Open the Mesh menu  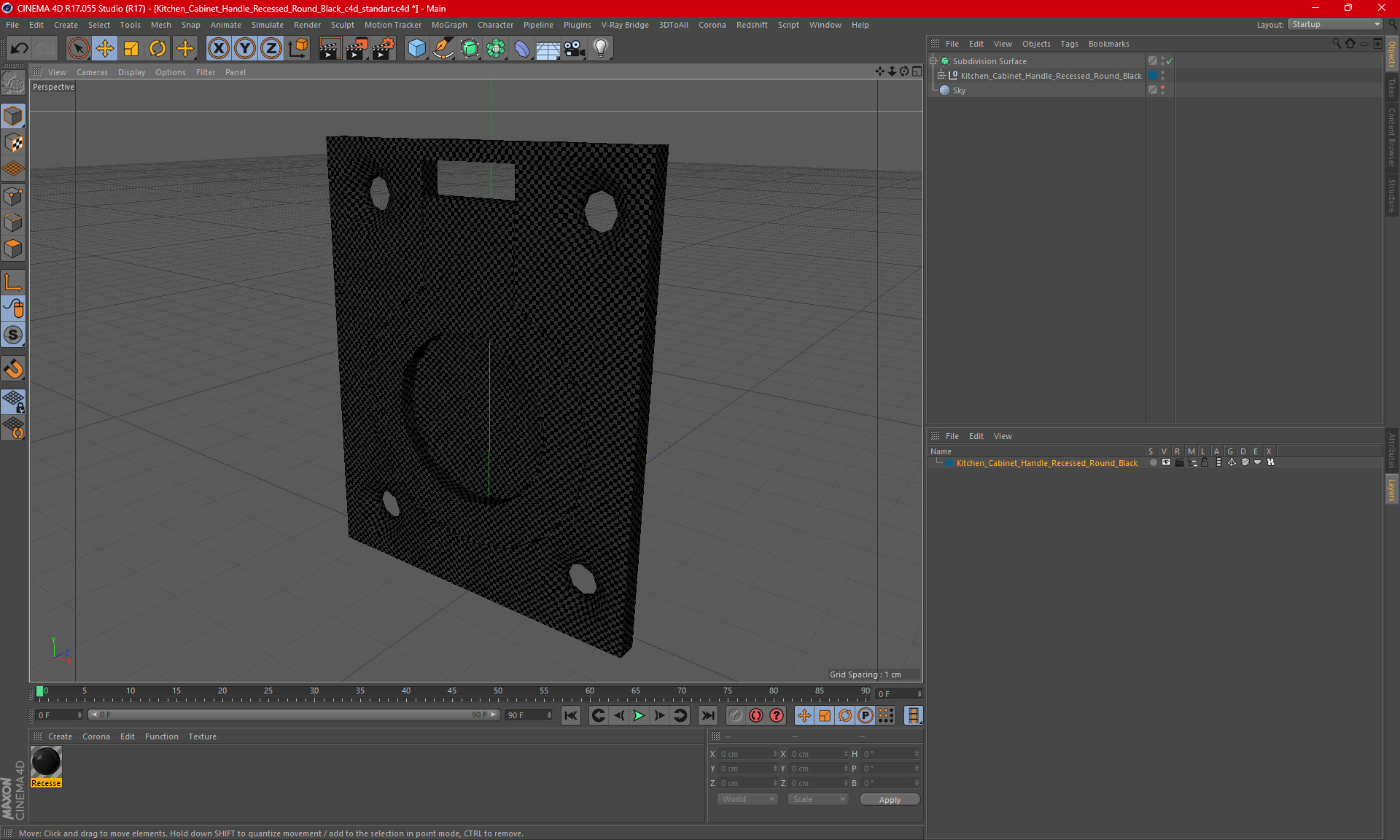coord(160,25)
